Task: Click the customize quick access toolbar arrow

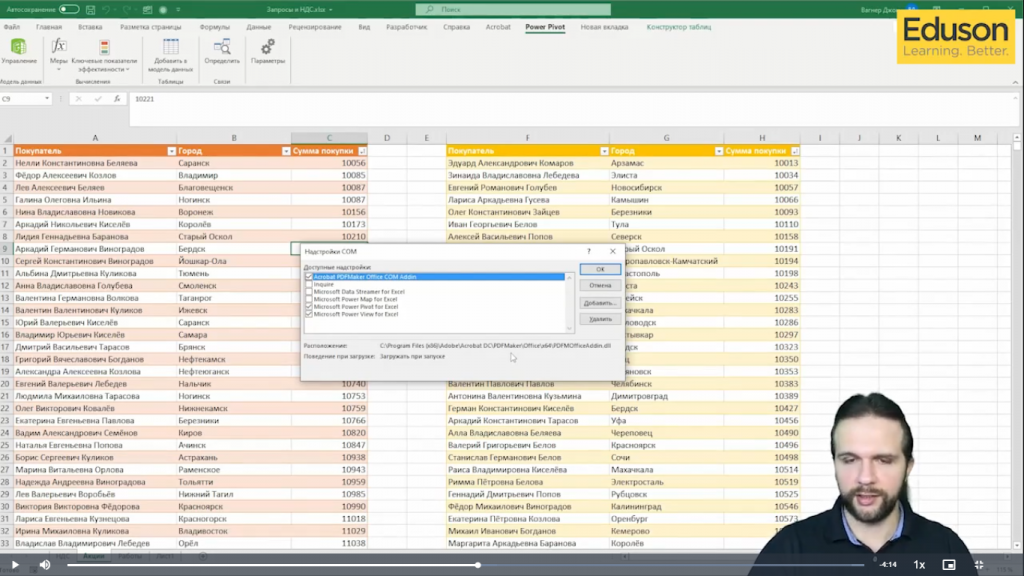Action: coord(178,10)
